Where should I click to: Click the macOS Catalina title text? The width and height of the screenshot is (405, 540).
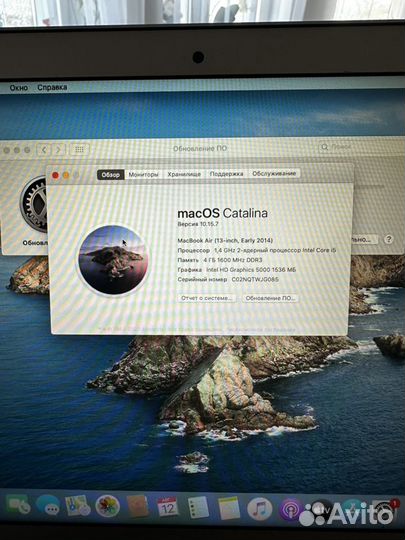coord(222,213)
